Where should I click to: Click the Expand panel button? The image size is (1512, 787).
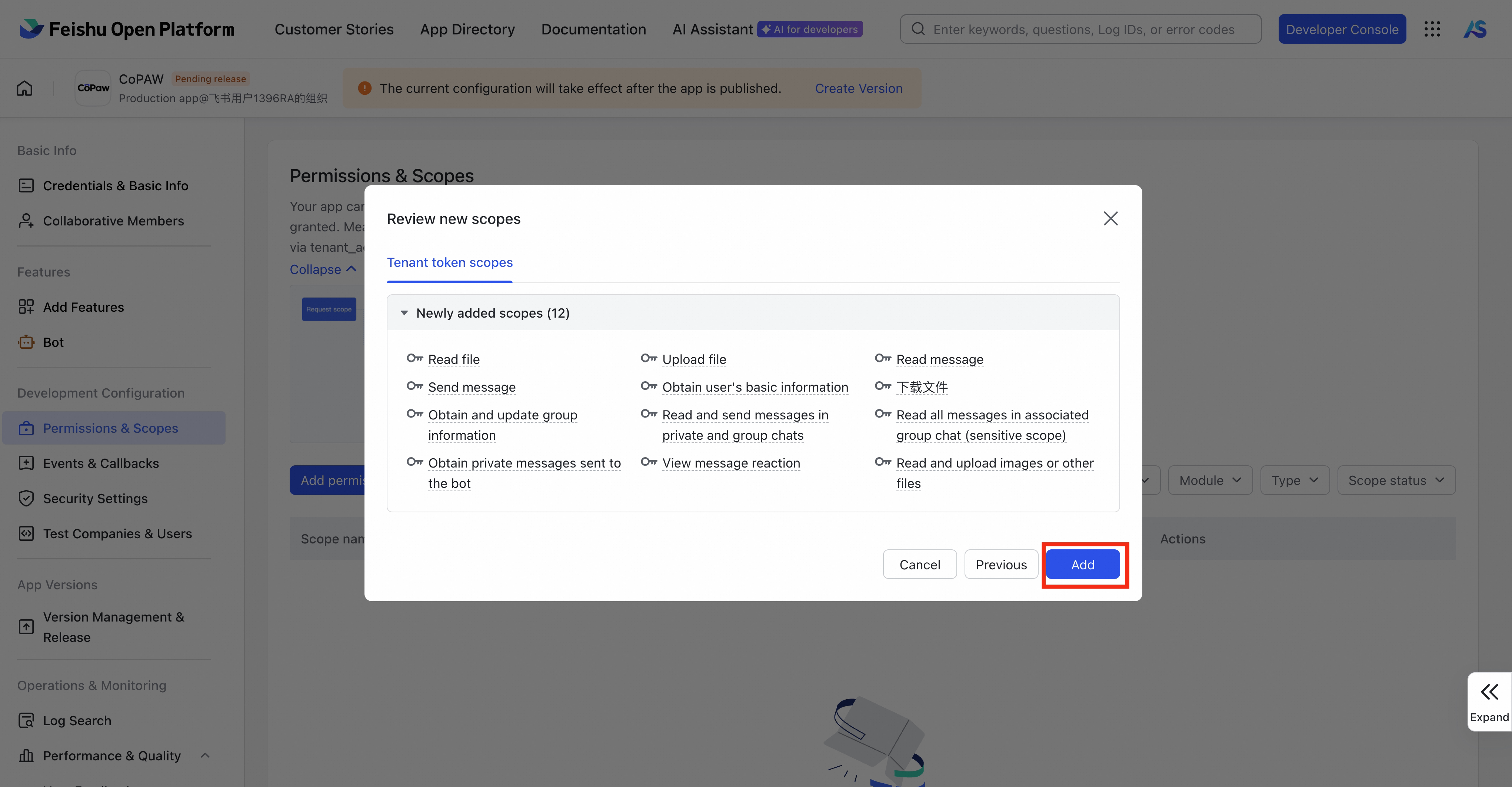click(x=1489, y=701)
